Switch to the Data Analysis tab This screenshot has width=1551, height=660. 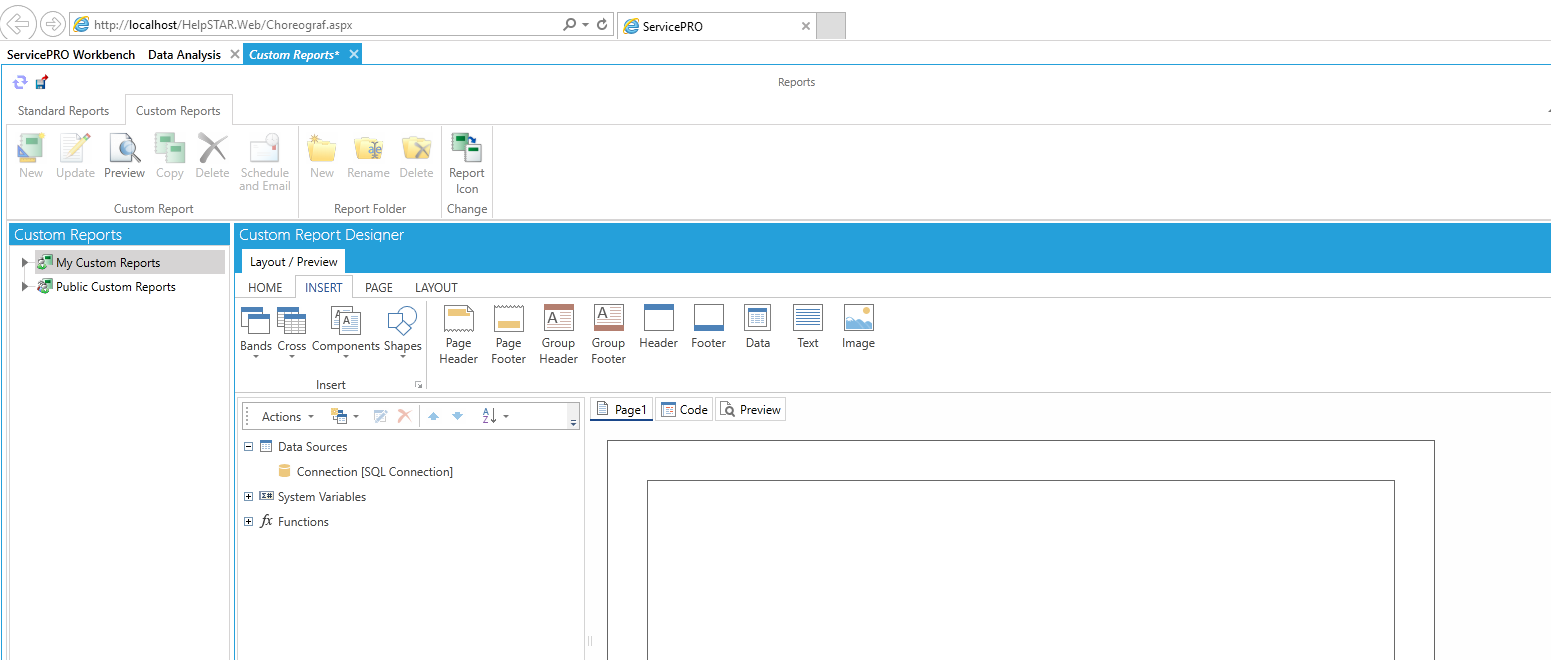pos(184,55)
